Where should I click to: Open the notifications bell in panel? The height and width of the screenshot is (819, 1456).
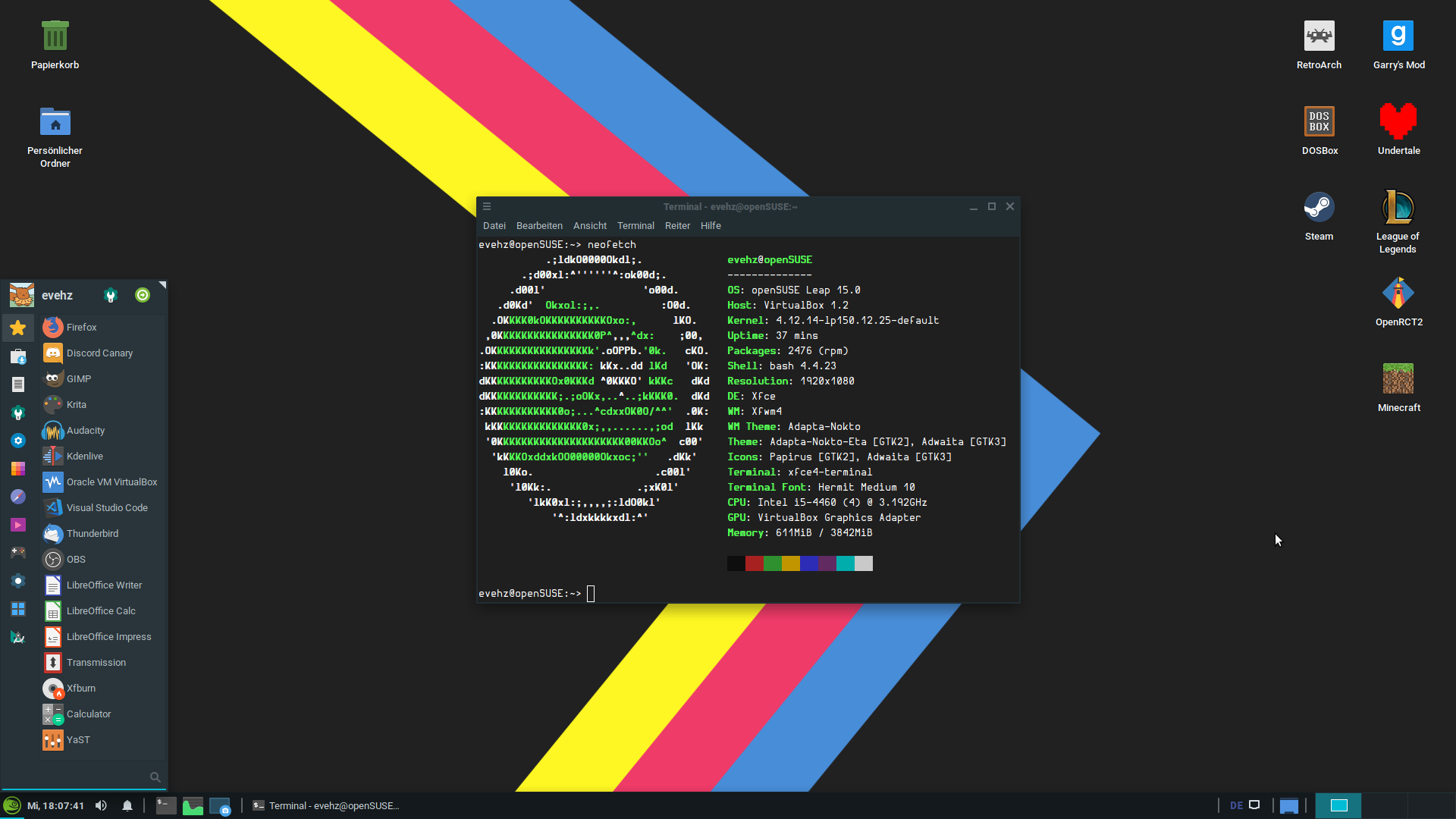coord(127,806)
